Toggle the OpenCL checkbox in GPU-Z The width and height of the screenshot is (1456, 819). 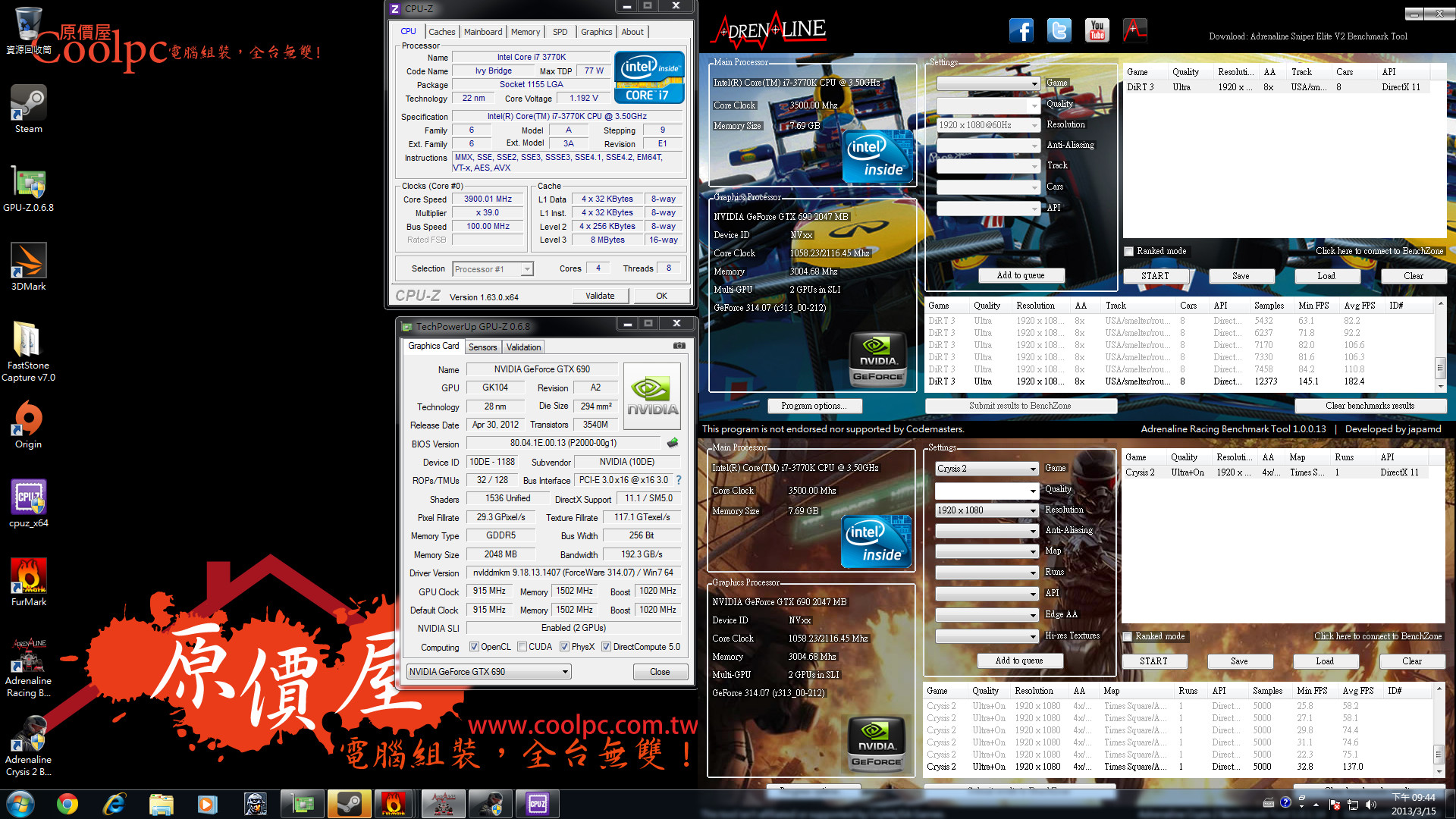[x=474, y=647]
